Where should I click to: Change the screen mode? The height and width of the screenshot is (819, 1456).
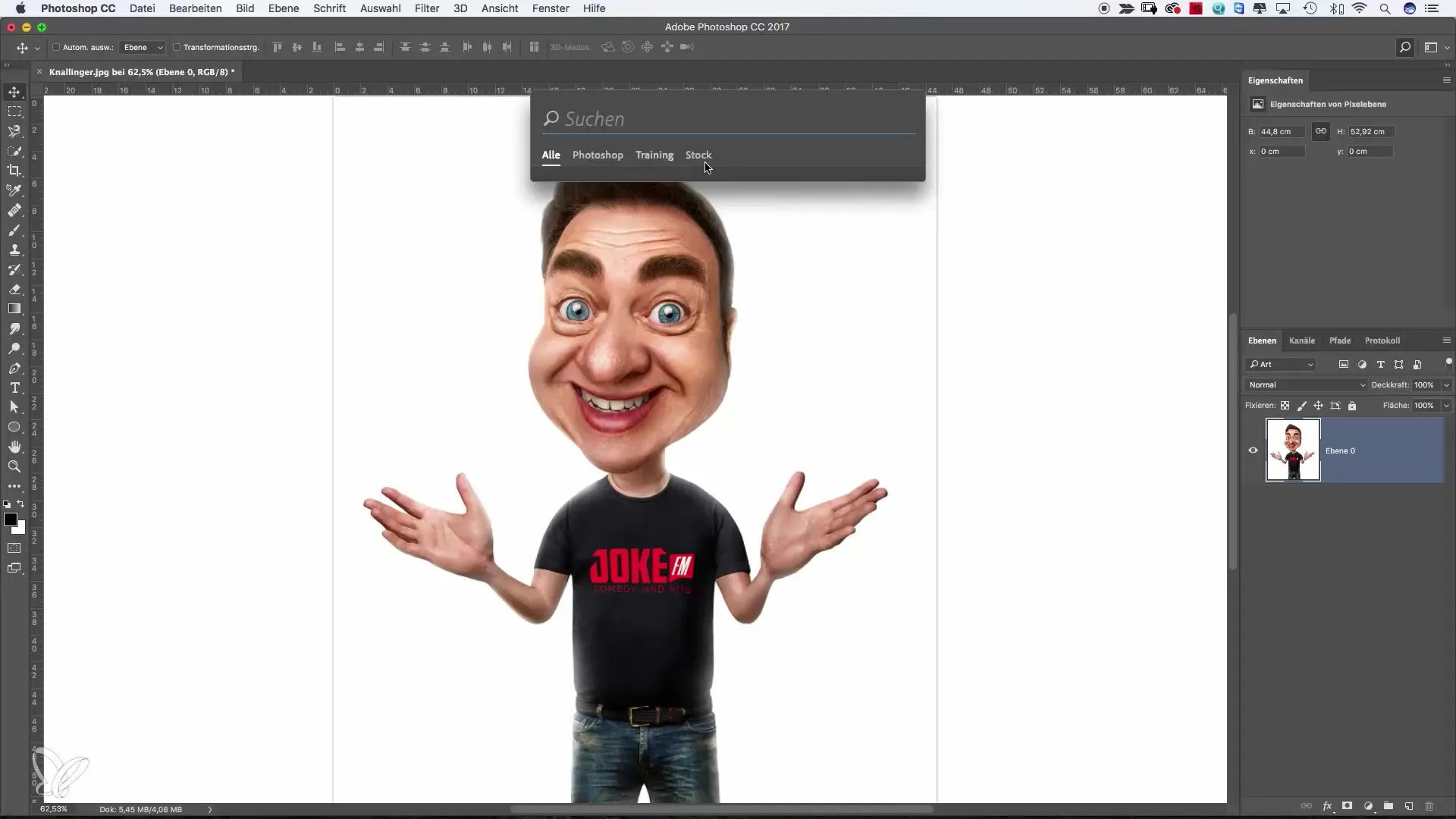click(14, 568)
